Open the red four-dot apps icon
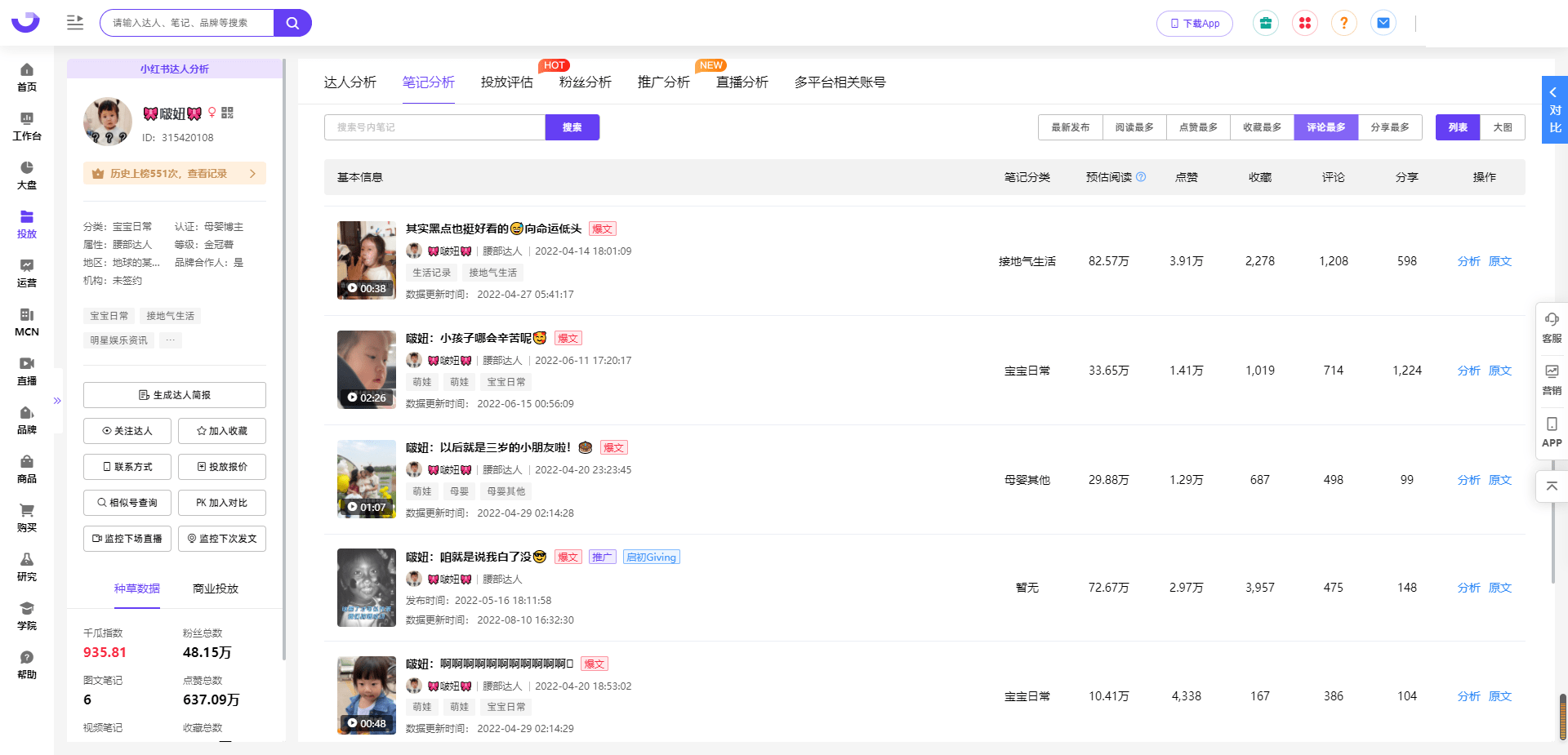 [1304, 23]
